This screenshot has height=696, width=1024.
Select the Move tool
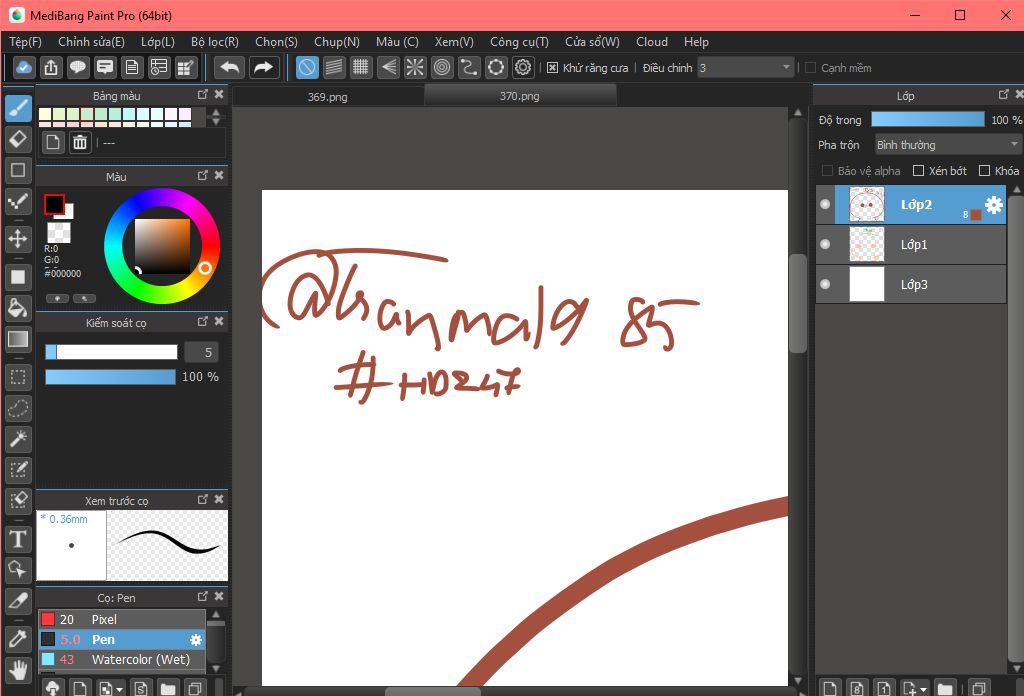[x=18, y=238]
